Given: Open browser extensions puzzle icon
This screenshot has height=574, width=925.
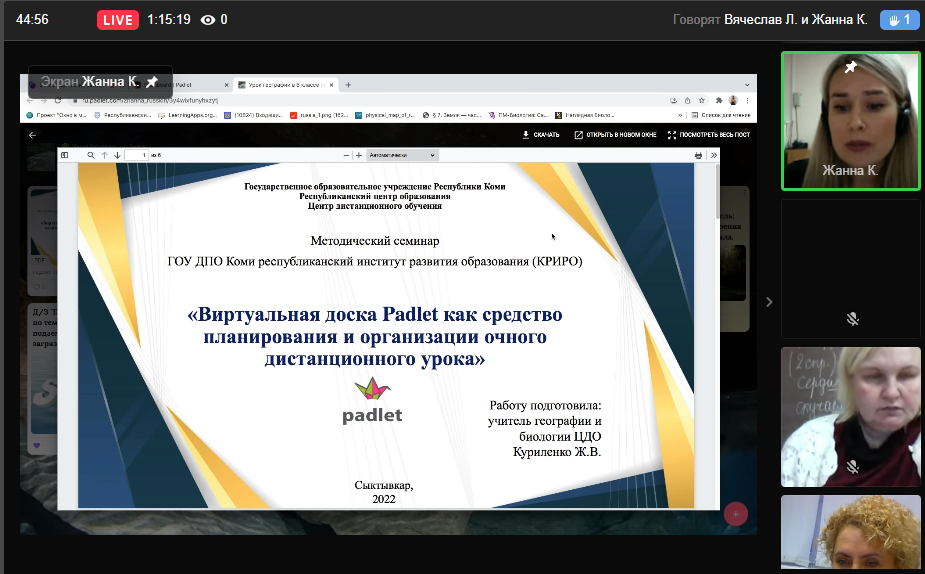Looking at the screenshot, I should coord(719,100).
